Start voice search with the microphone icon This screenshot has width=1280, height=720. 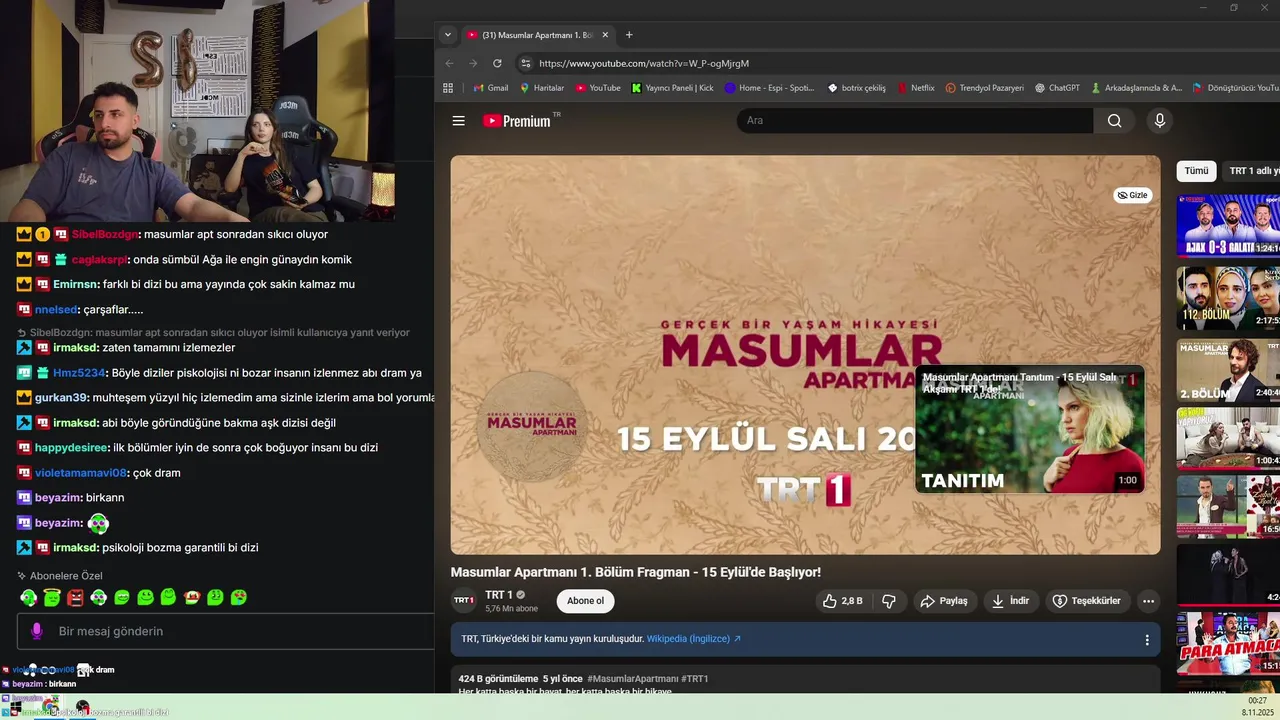coord(1159,121)
